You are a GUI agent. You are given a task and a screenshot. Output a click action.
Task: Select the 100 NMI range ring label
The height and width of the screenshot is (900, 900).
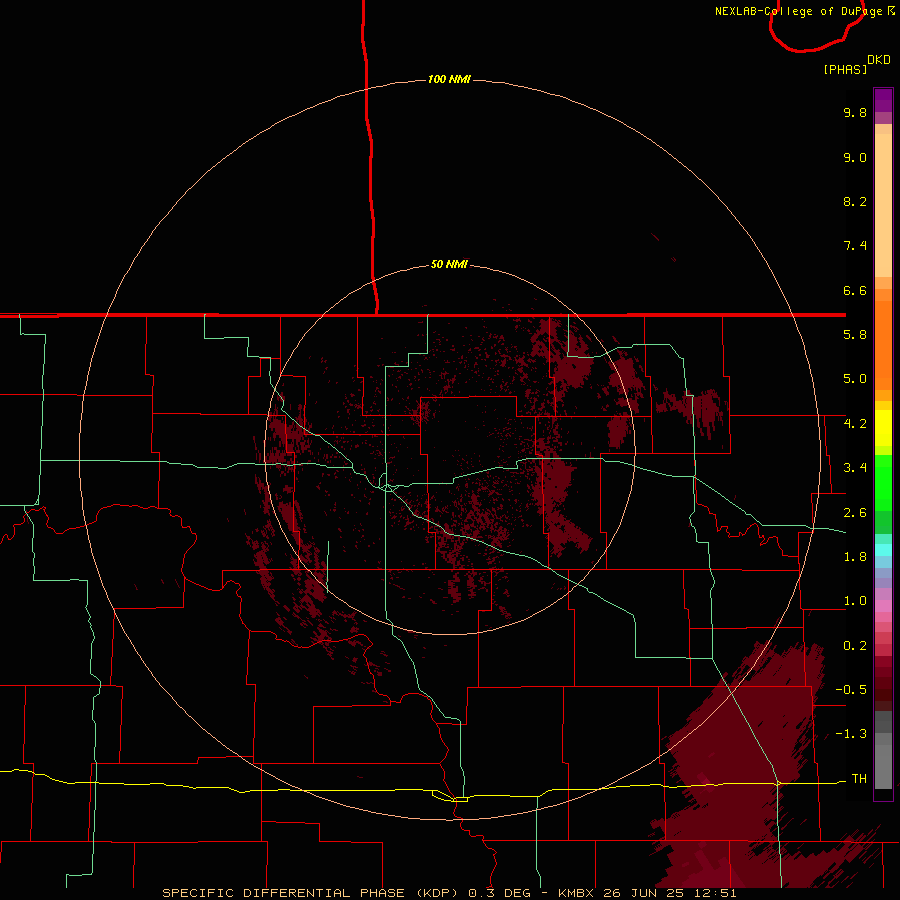click(449, 79)
